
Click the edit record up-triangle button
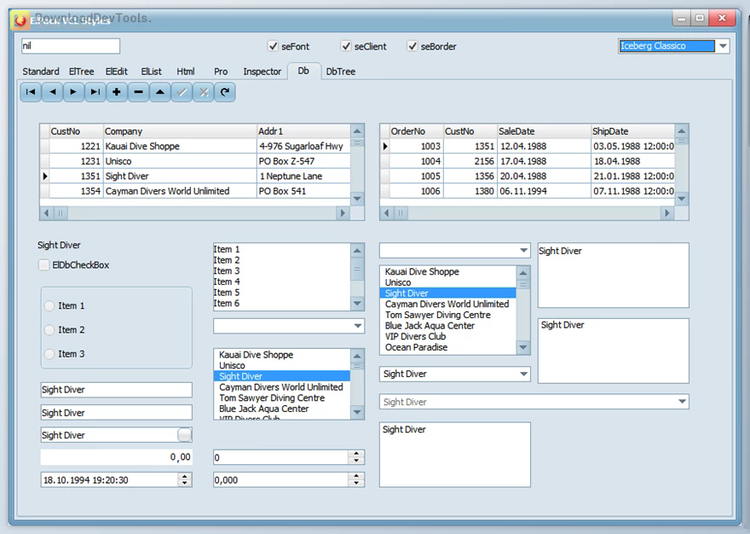pyautogui.click(x=160, y=92)
